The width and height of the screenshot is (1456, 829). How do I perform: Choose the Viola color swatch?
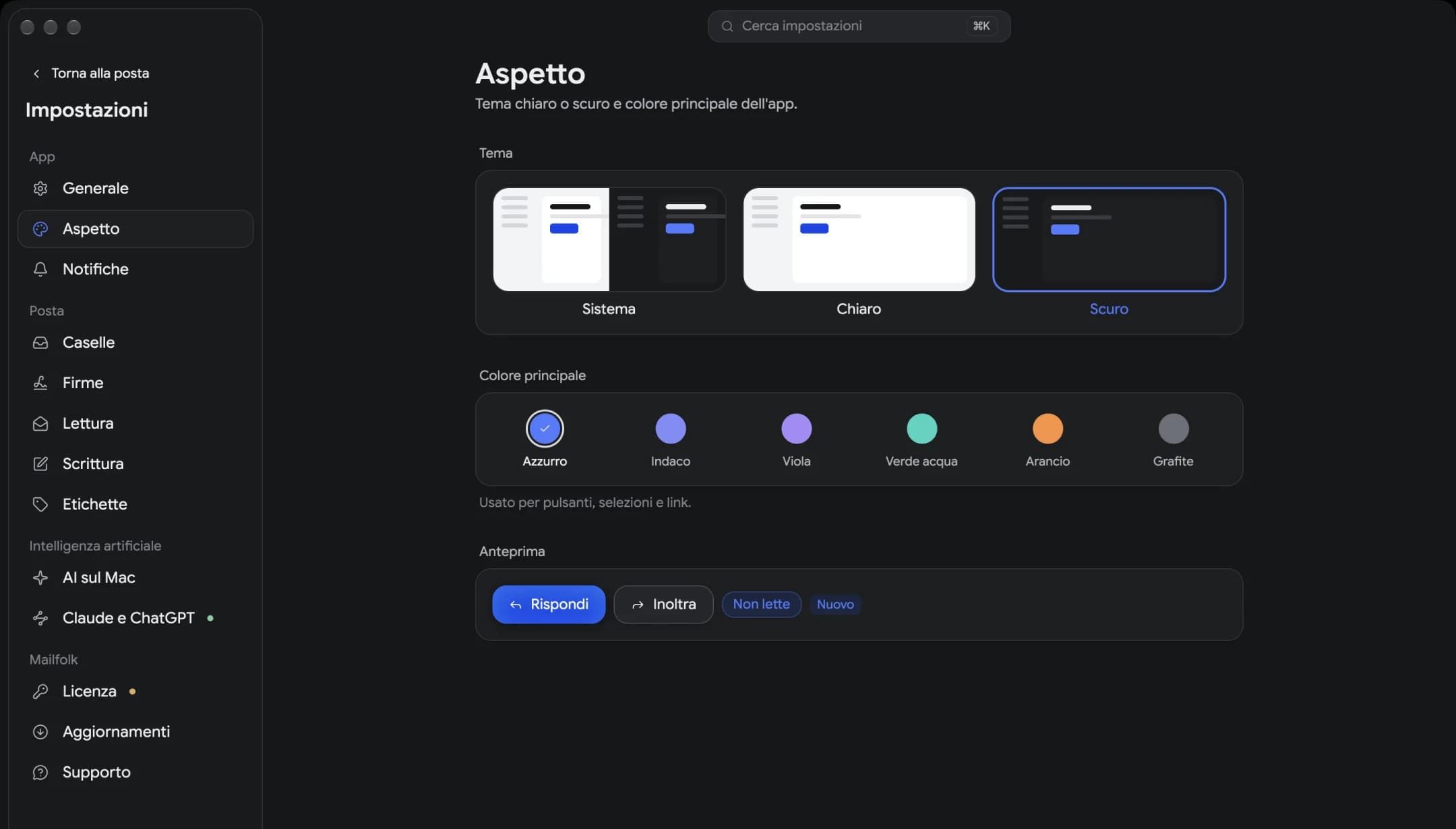[796, 429]
